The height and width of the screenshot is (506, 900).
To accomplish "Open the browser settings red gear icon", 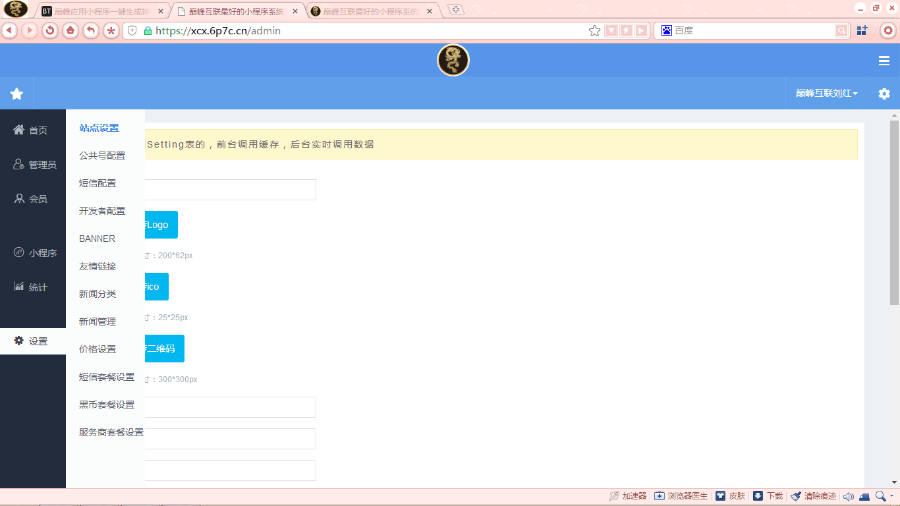I will (x=888, y=30).
